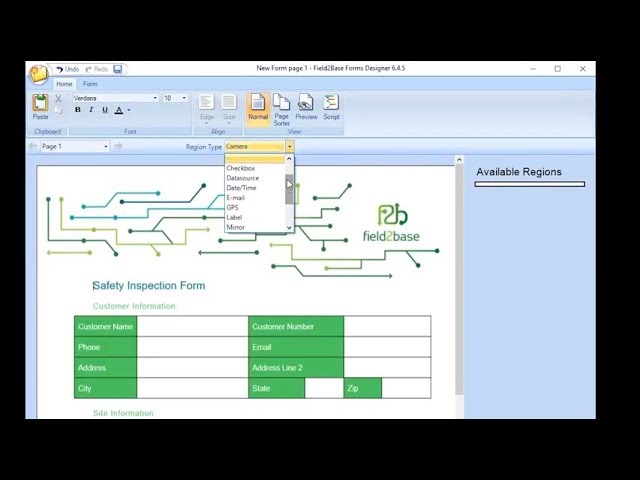This screenshot has height=480, width=640.
Task: Go to previous page arrow
Action: pos(33,147)
